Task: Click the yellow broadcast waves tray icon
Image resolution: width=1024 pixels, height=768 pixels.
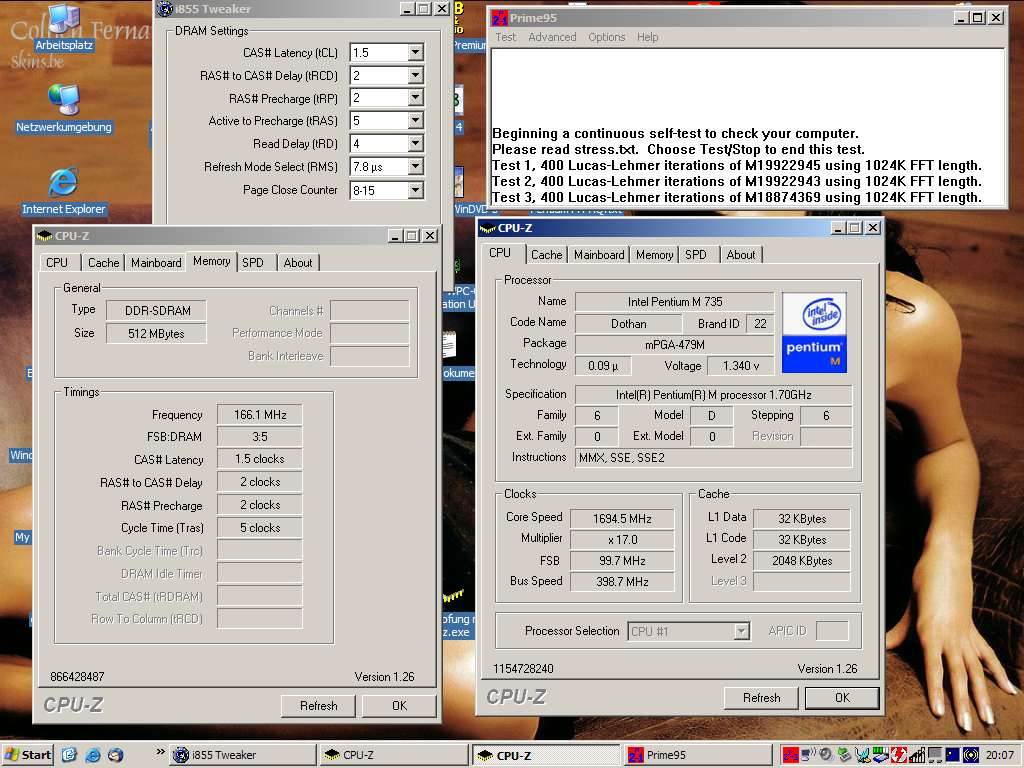Action: (971, 755)
